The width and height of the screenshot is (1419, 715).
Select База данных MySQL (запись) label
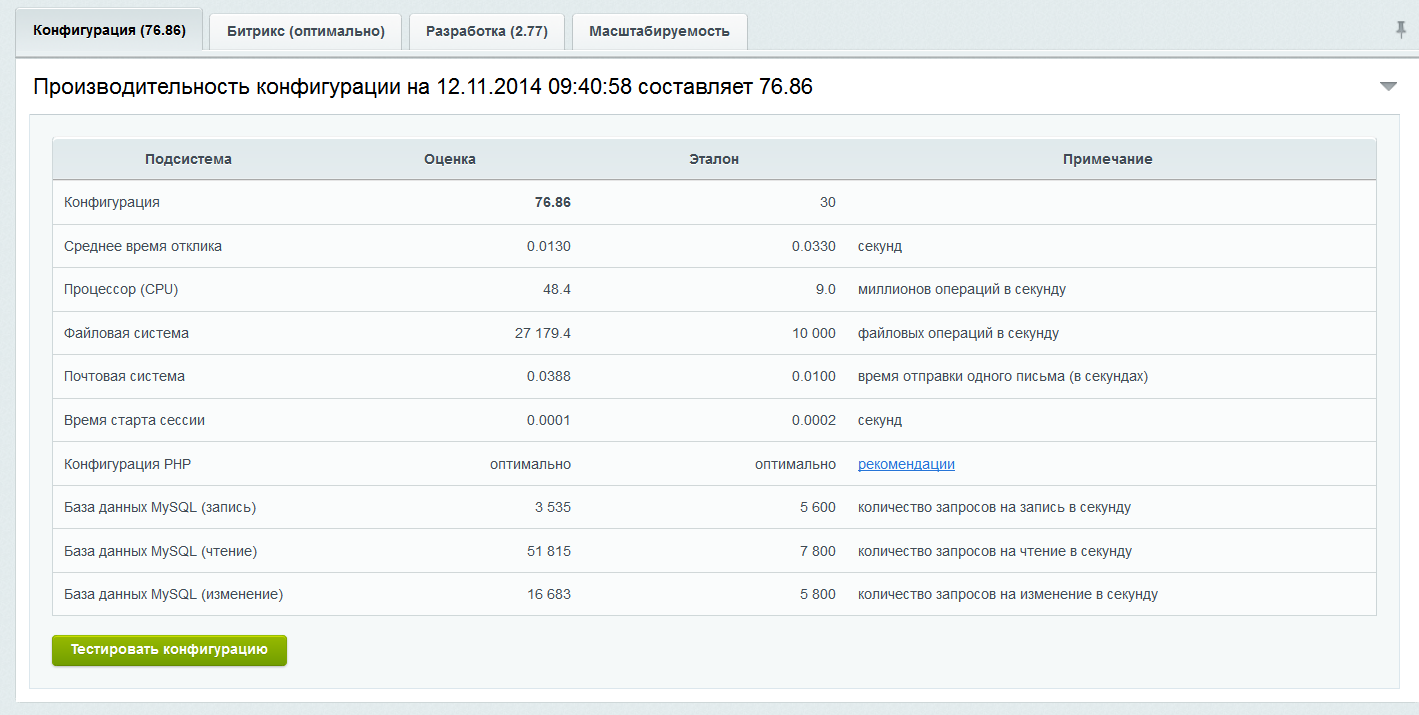(160, 507)
